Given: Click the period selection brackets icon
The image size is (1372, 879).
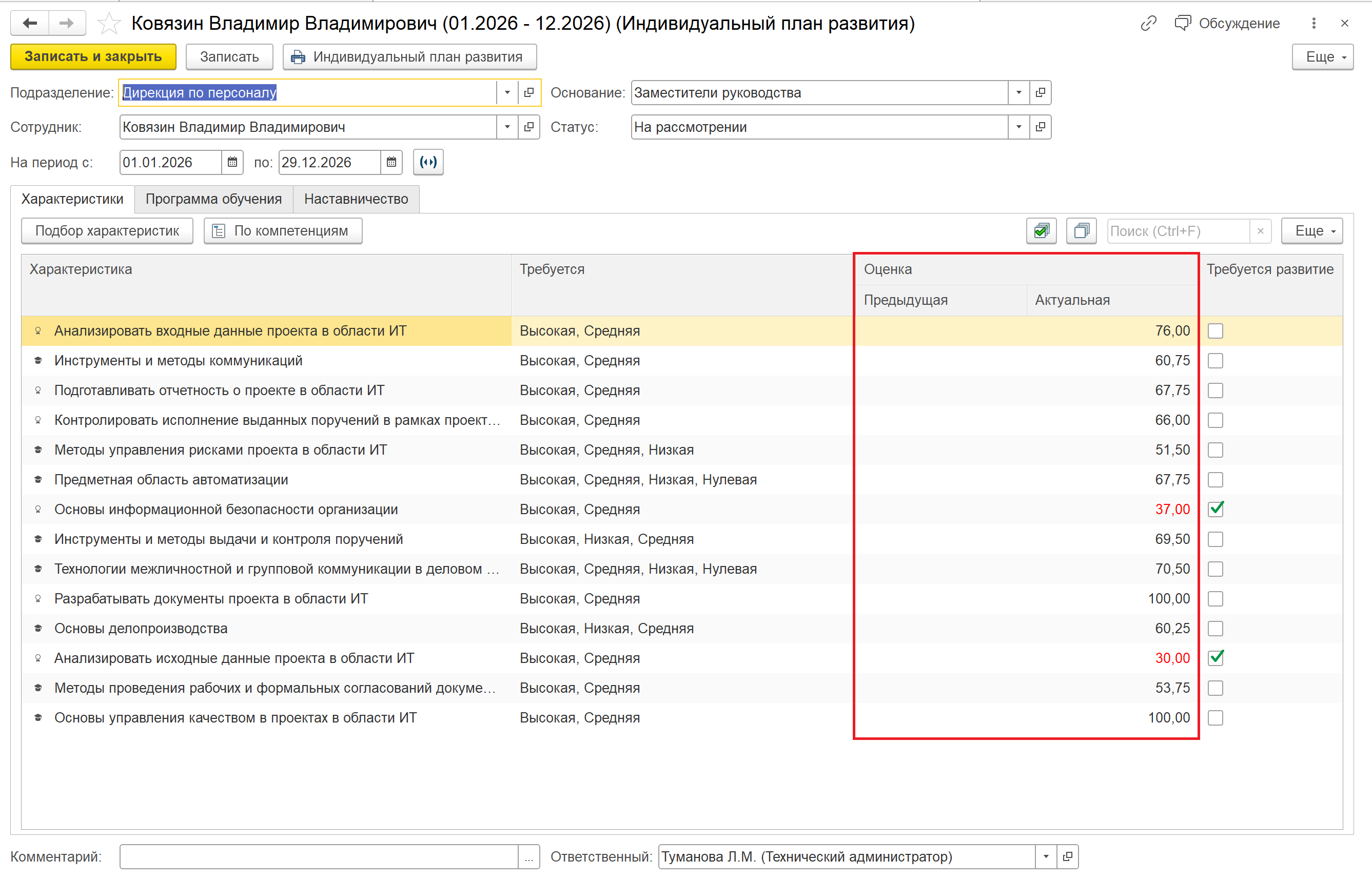Looking at the screenshot, I should coord(428,162).
